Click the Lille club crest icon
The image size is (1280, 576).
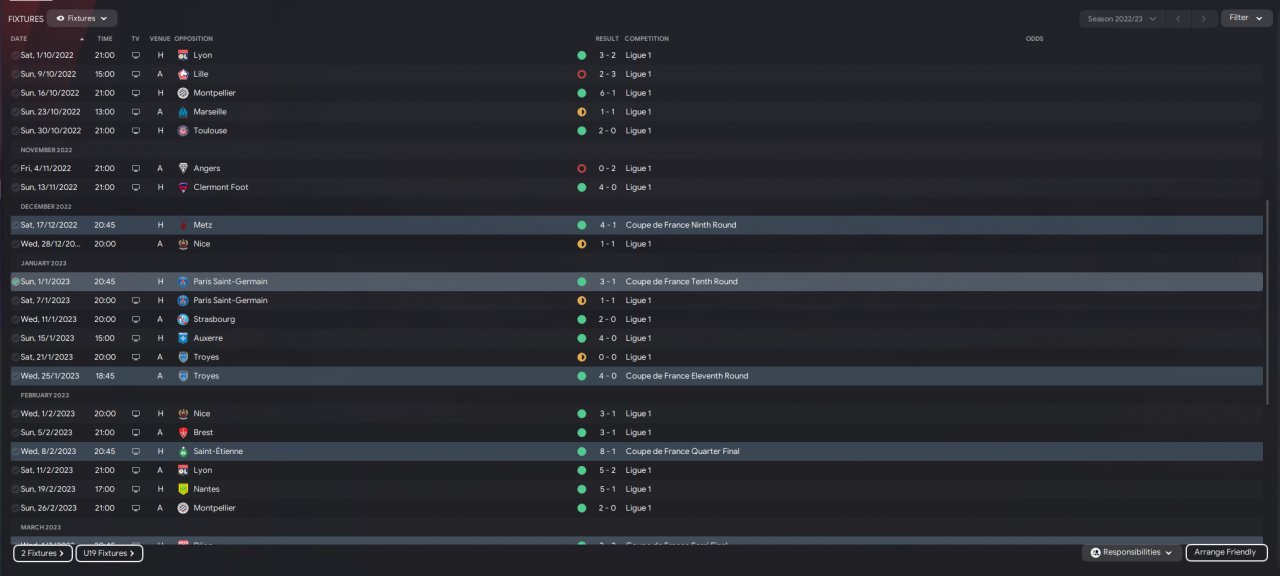pyautogui.click(x=183, y=74)
